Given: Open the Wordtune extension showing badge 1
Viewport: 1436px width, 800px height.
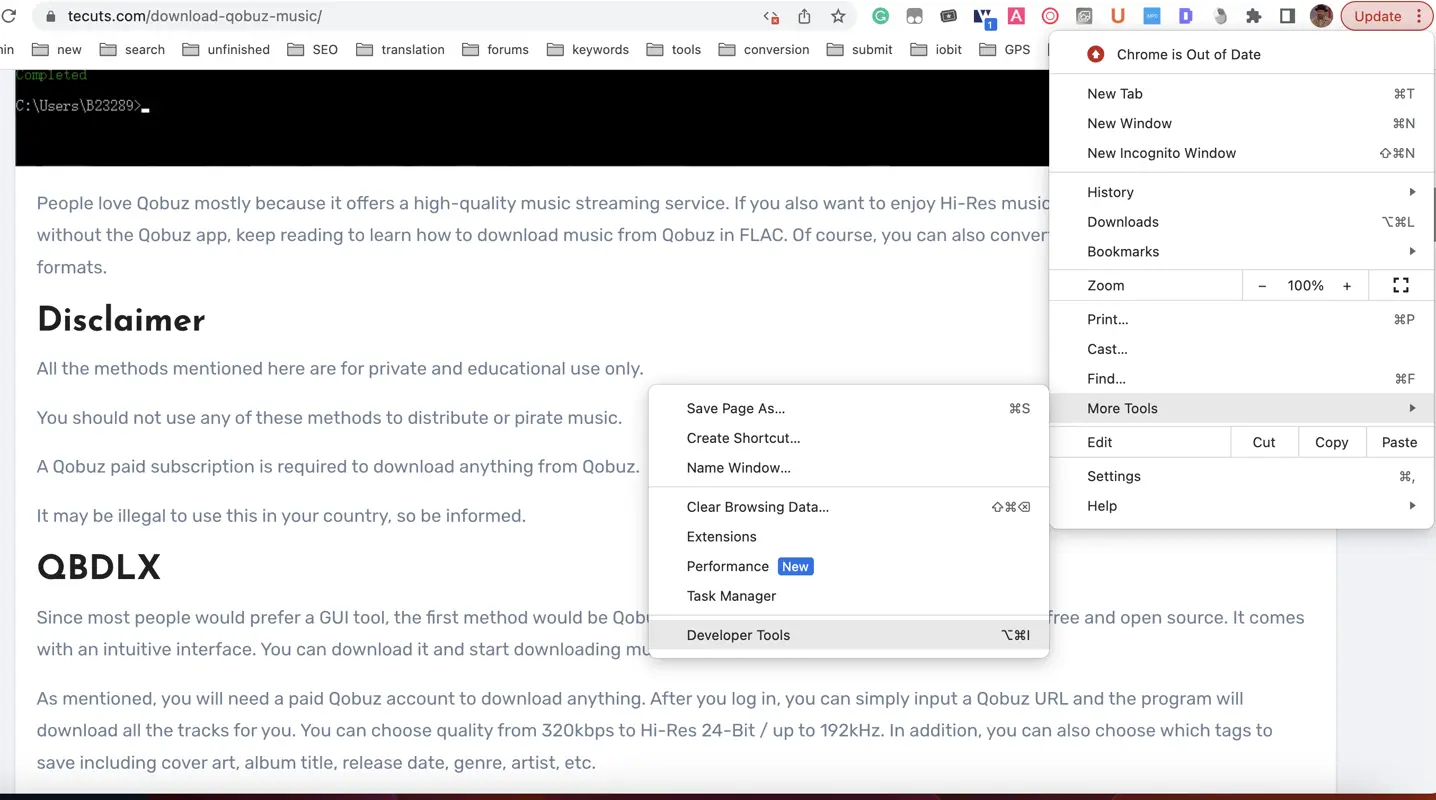Looking at the screenshot, I should point(983,16).
